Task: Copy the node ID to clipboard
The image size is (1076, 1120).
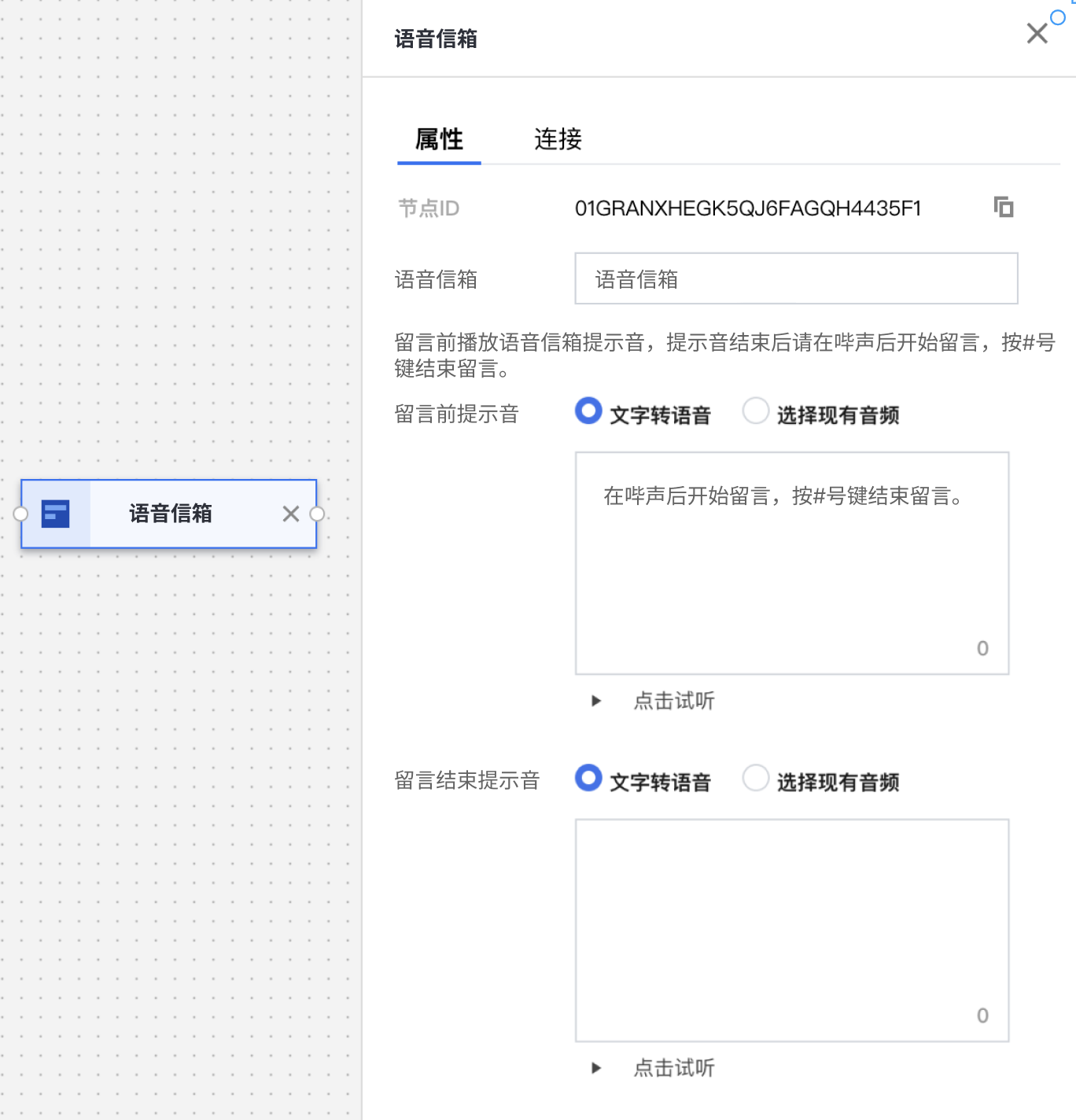Action: 1004,207
